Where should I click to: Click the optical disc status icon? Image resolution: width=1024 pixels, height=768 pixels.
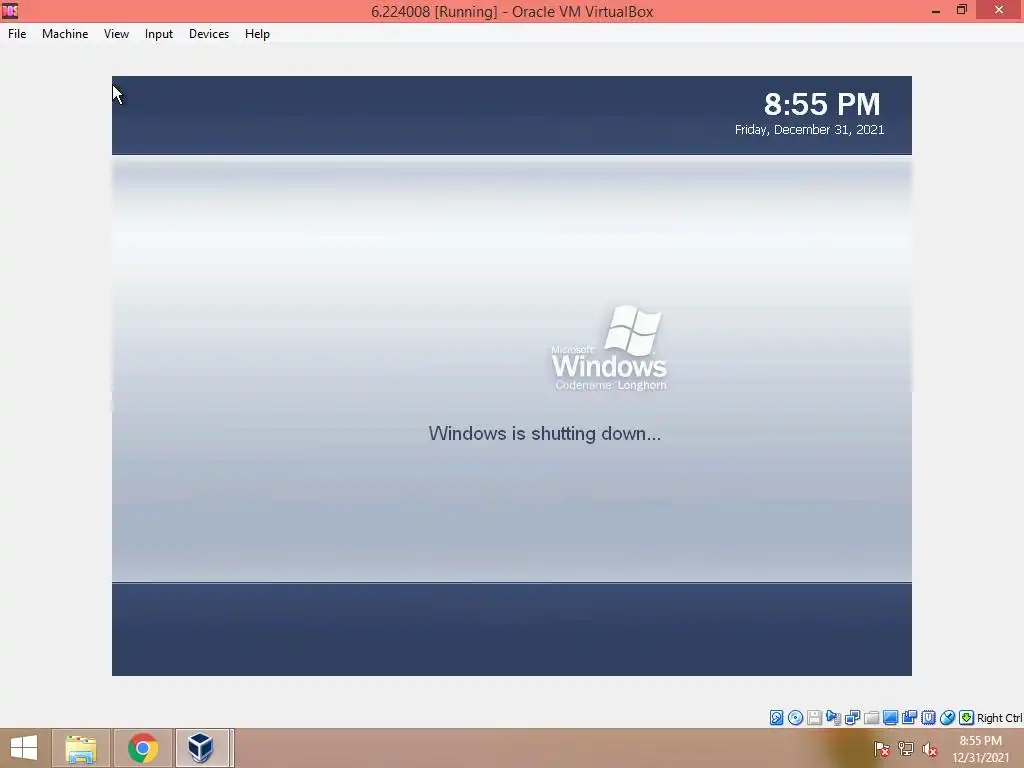coord(795,718)
